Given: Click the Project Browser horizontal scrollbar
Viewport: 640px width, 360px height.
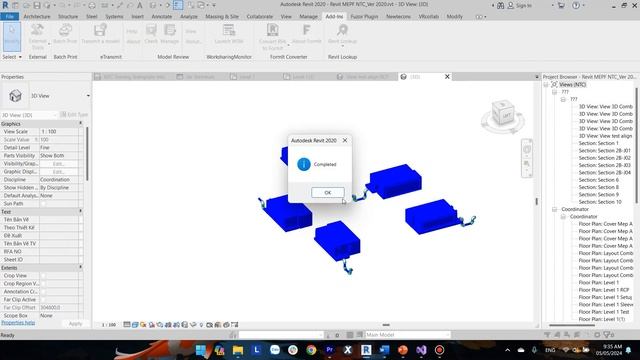Looking at the screenshot, I should pyautogui.click(x=572, y=325).
